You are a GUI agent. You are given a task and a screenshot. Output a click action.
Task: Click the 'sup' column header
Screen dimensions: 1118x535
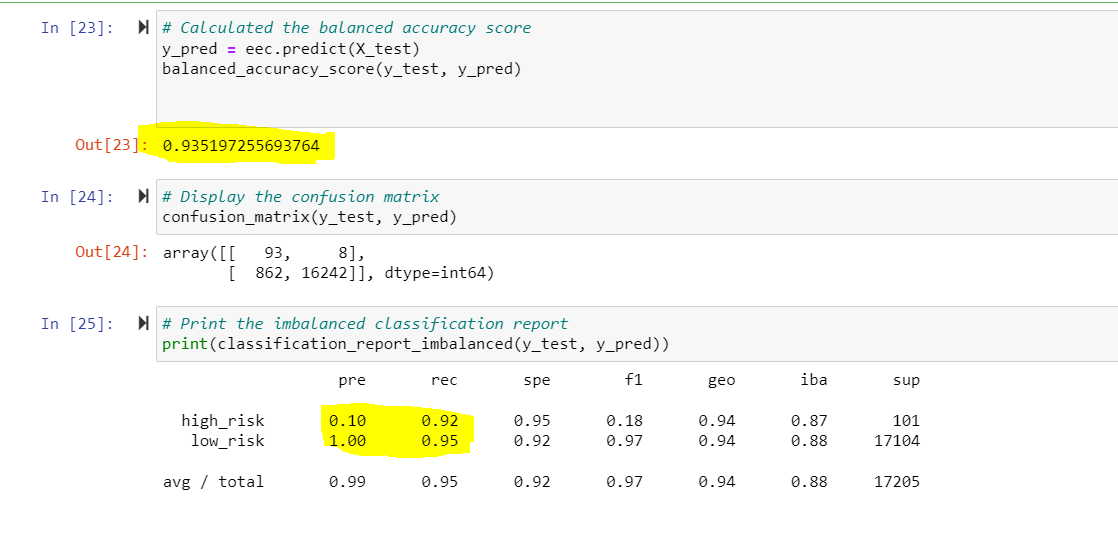tap(906, 381)
